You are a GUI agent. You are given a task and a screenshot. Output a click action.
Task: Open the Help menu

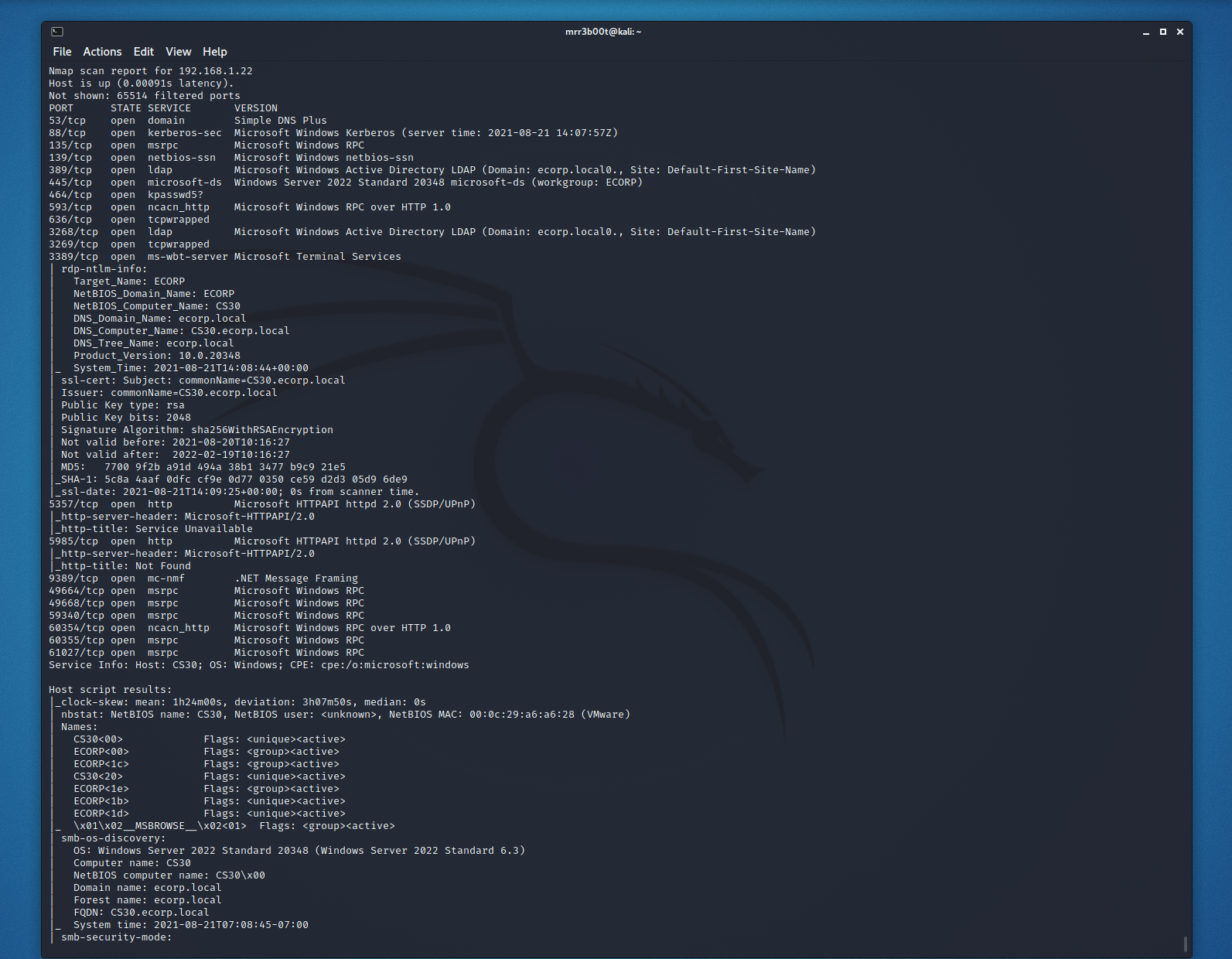tap(215, 52)
